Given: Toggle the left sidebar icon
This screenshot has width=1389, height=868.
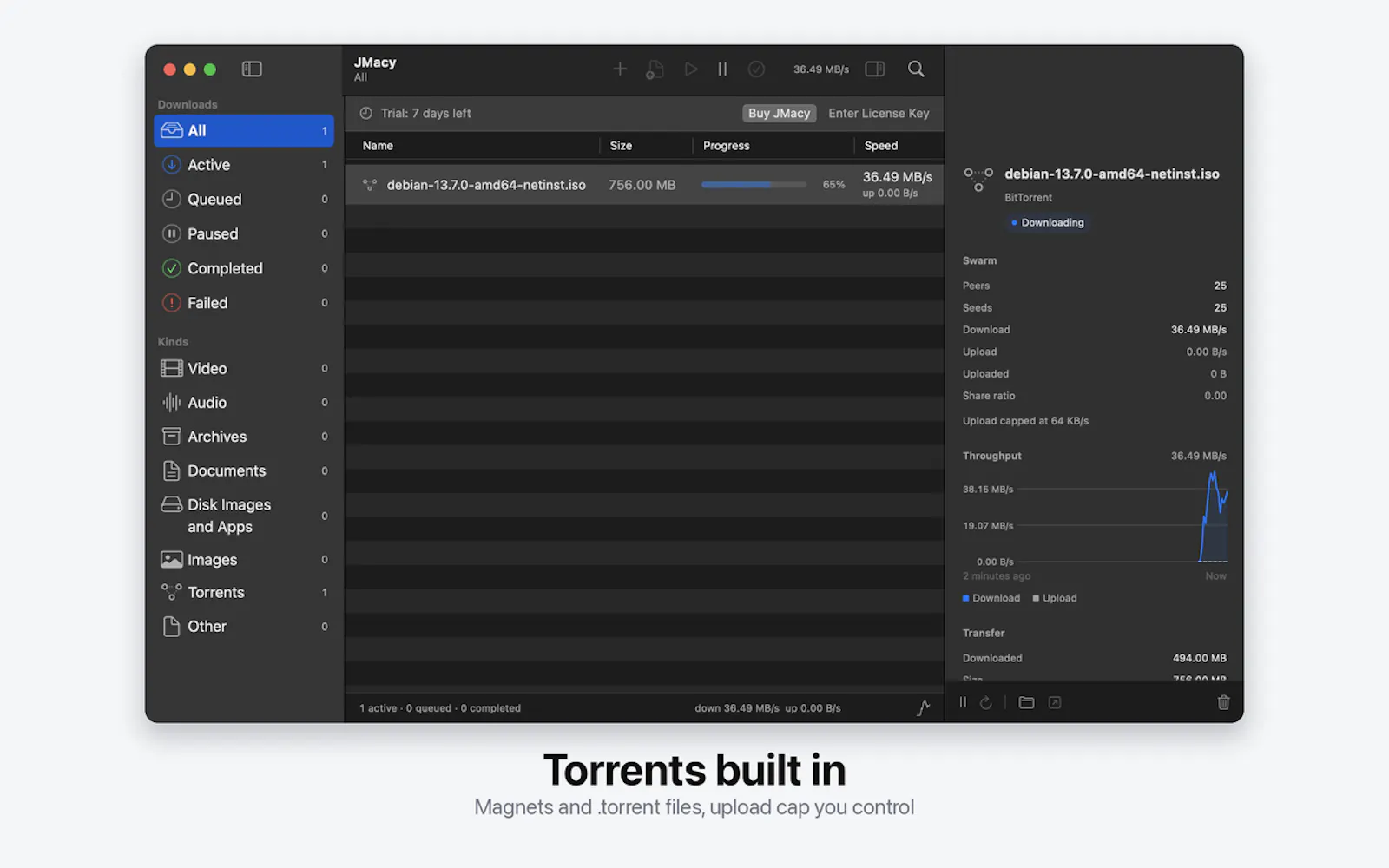Looking at the screenshot, I should click(x=252, y=69).
